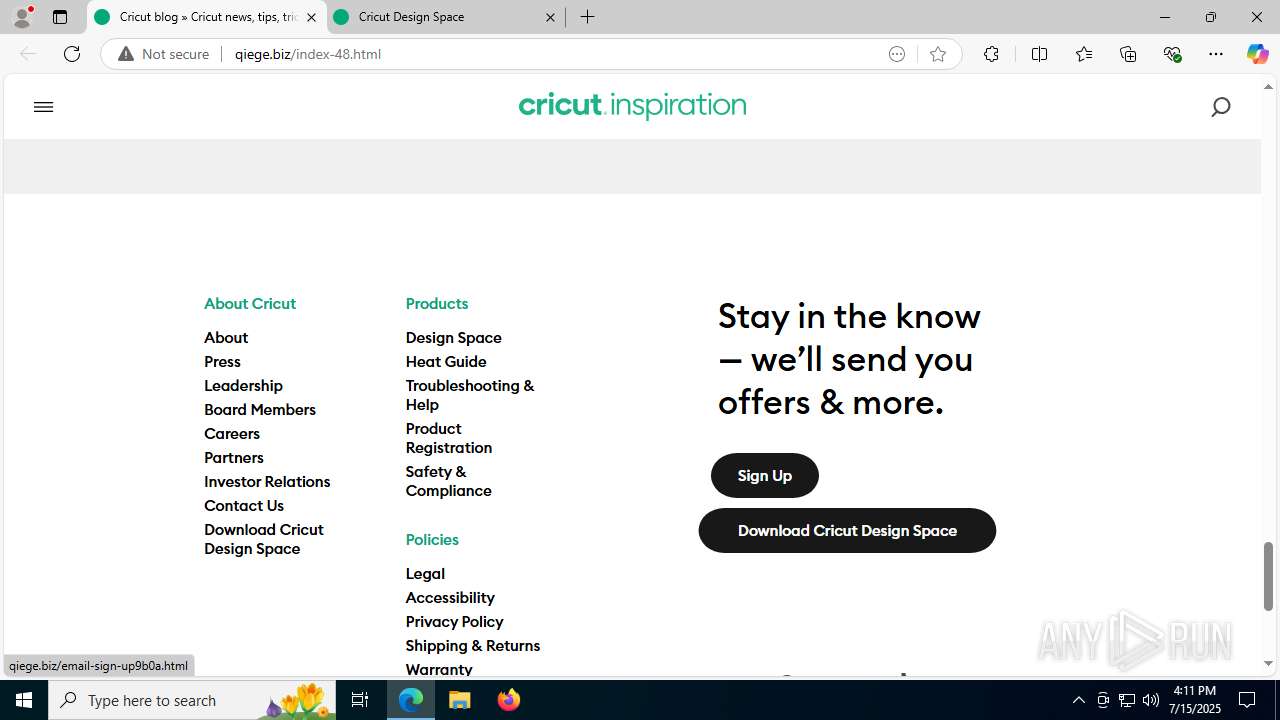Add this page to favorites
Screen dimensions: 1280x720
(x=937, y=54)
